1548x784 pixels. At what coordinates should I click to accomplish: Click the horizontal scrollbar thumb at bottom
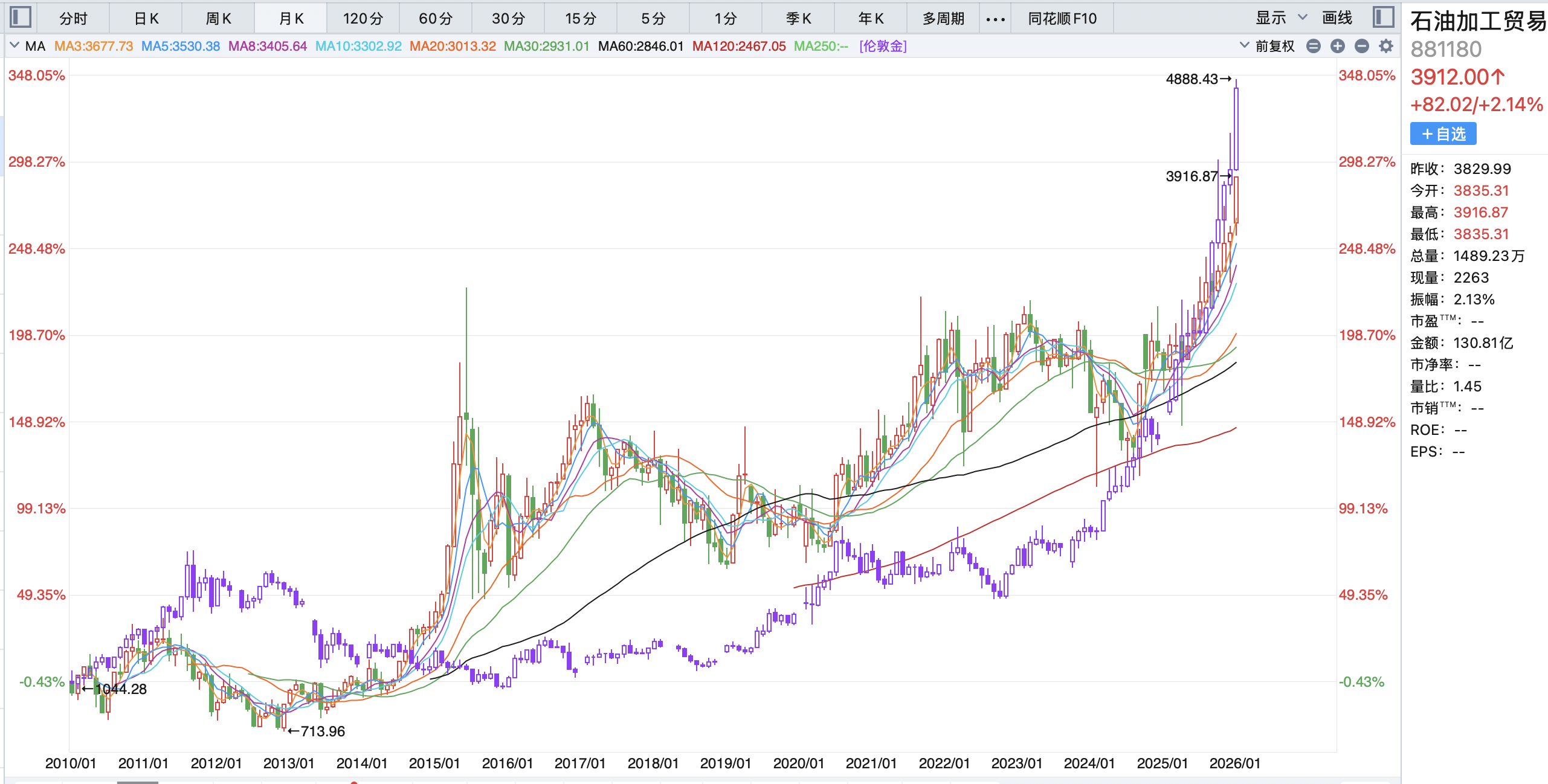137,782
